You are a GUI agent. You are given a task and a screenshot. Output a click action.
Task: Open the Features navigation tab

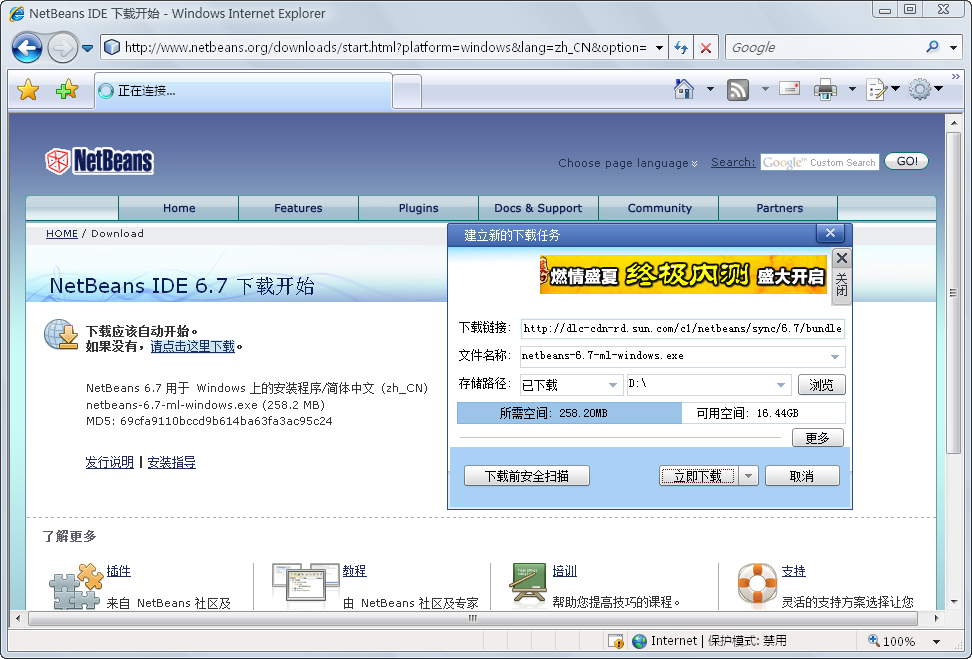pyautogui.click(x=298, y=208)
